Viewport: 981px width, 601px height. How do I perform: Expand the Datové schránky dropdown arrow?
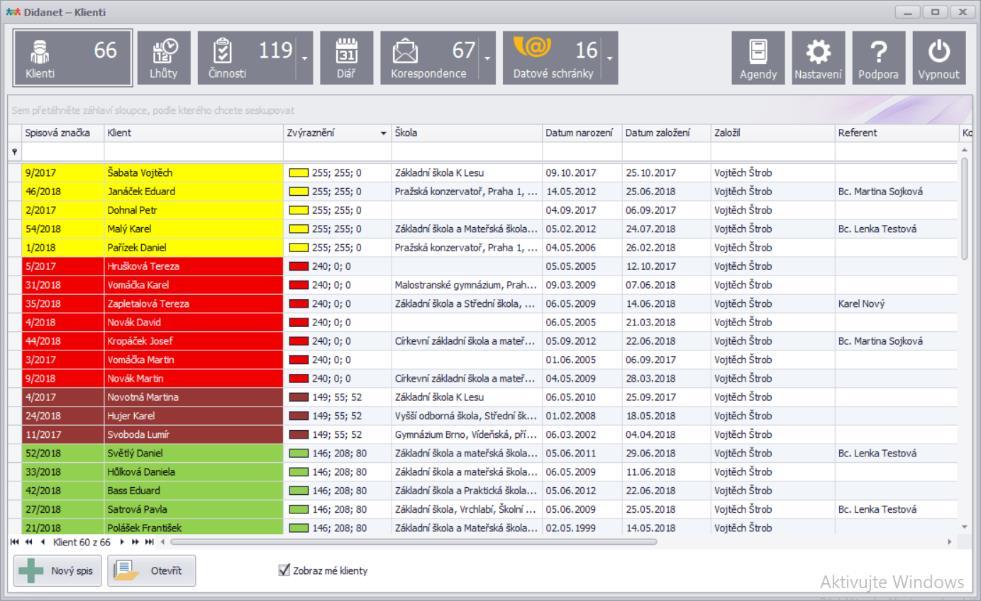(x=610, y=58)
